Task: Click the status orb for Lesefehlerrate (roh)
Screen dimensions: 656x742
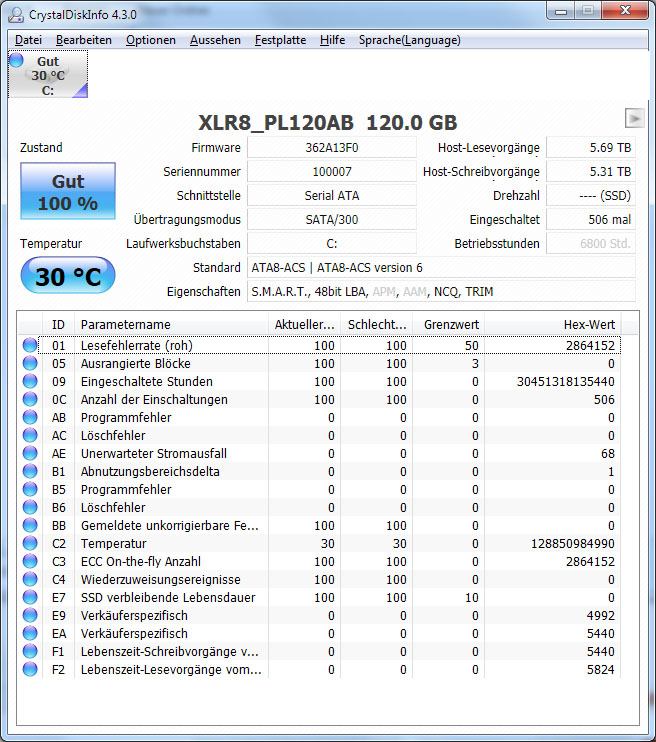Action: (x=30, y=345)
